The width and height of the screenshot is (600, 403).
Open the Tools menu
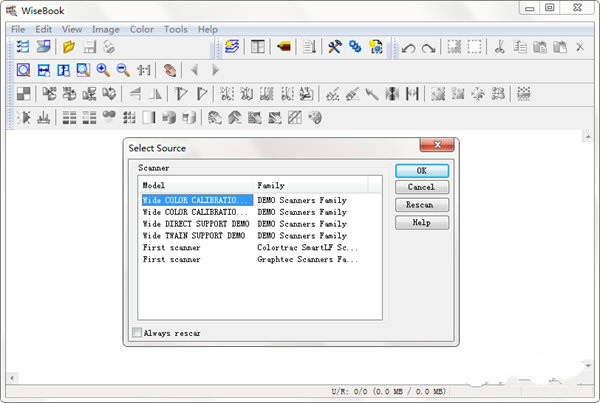pyautogui.click(x=175, y=29)
